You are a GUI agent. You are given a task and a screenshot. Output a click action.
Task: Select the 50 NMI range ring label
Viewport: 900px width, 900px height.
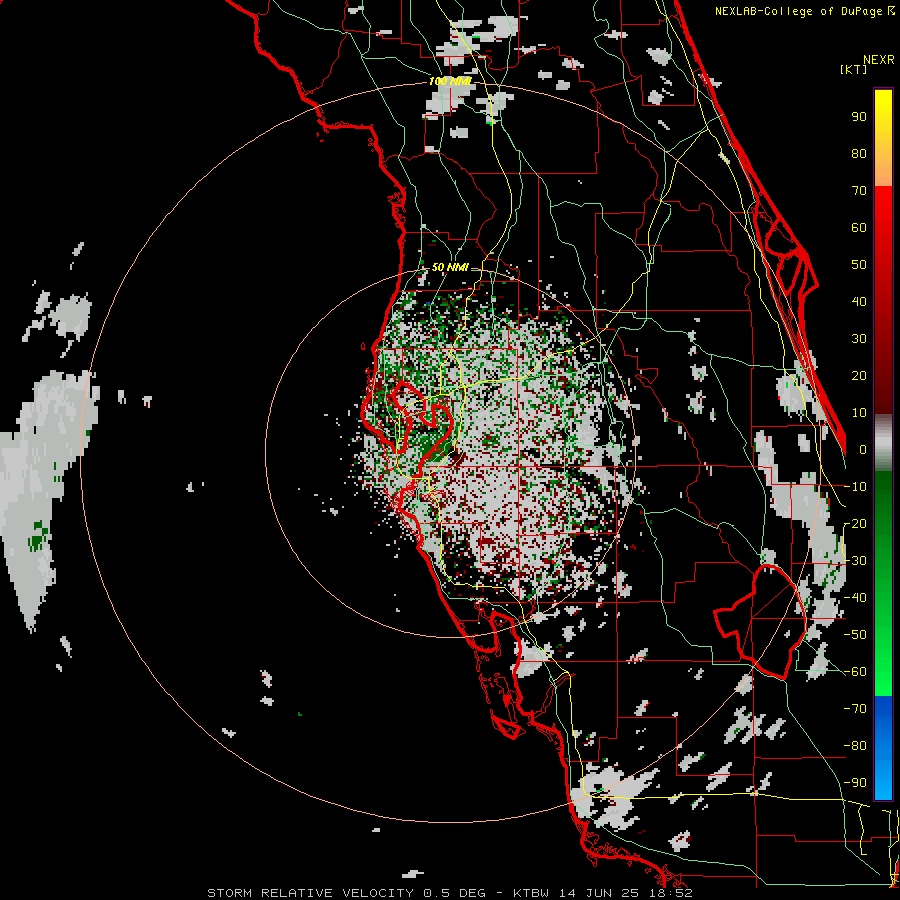(450, 267)
